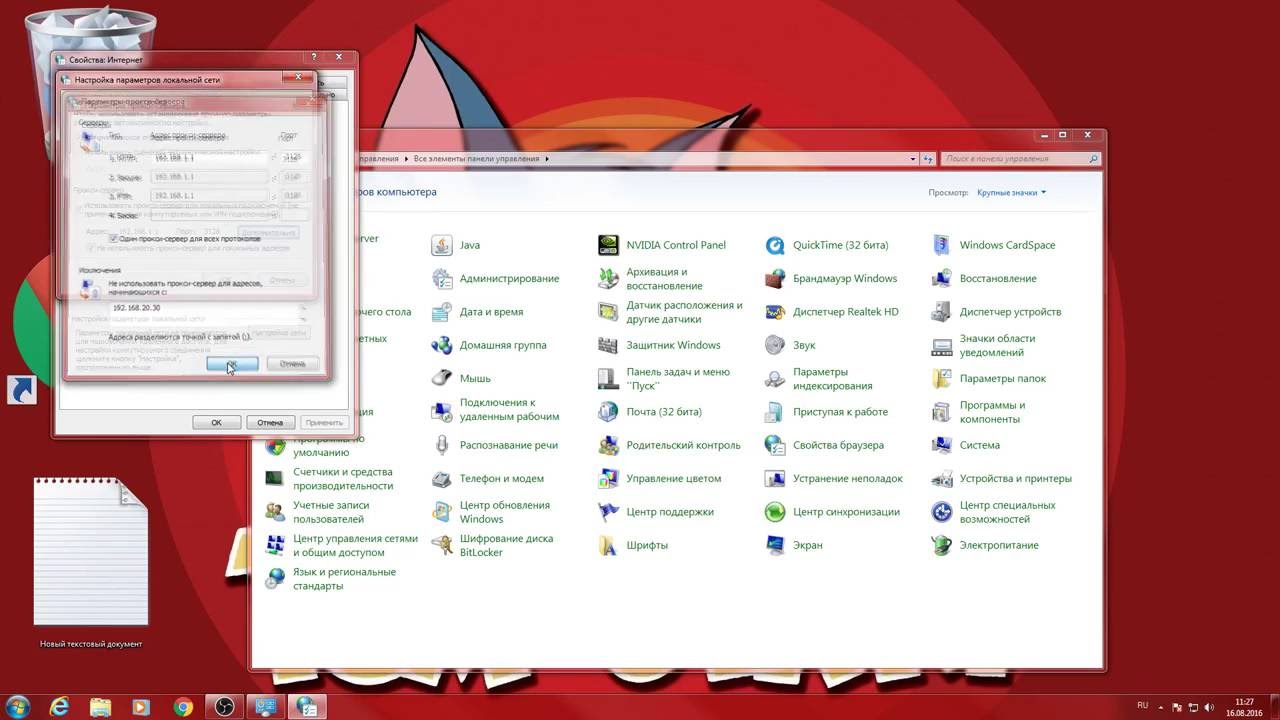Open Родительский контроль item

click(669, 445)
